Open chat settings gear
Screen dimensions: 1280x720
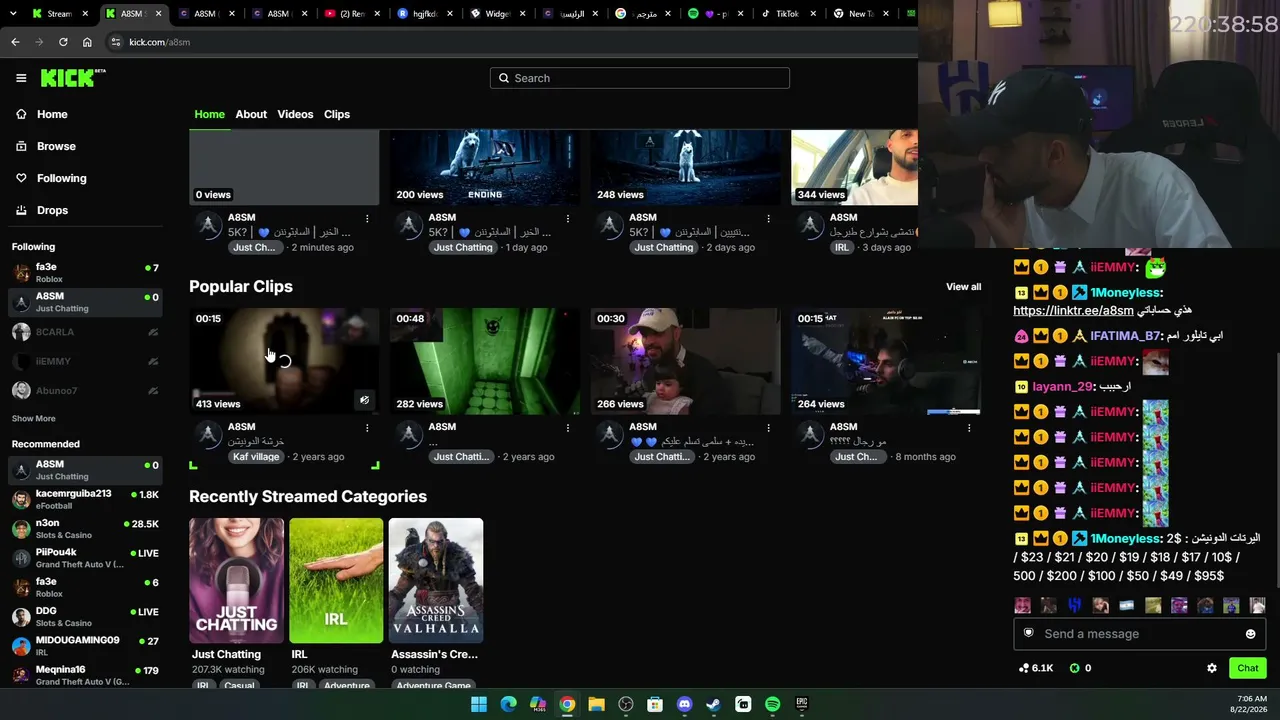click(x=1212, y=668)
